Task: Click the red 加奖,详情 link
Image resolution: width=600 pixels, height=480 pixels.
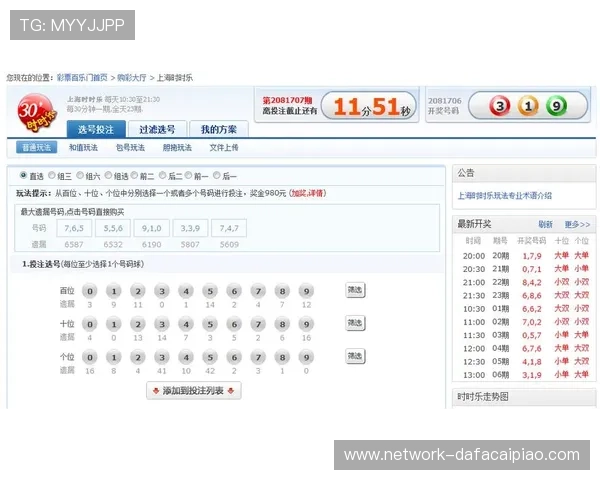Action: (308, 193)
